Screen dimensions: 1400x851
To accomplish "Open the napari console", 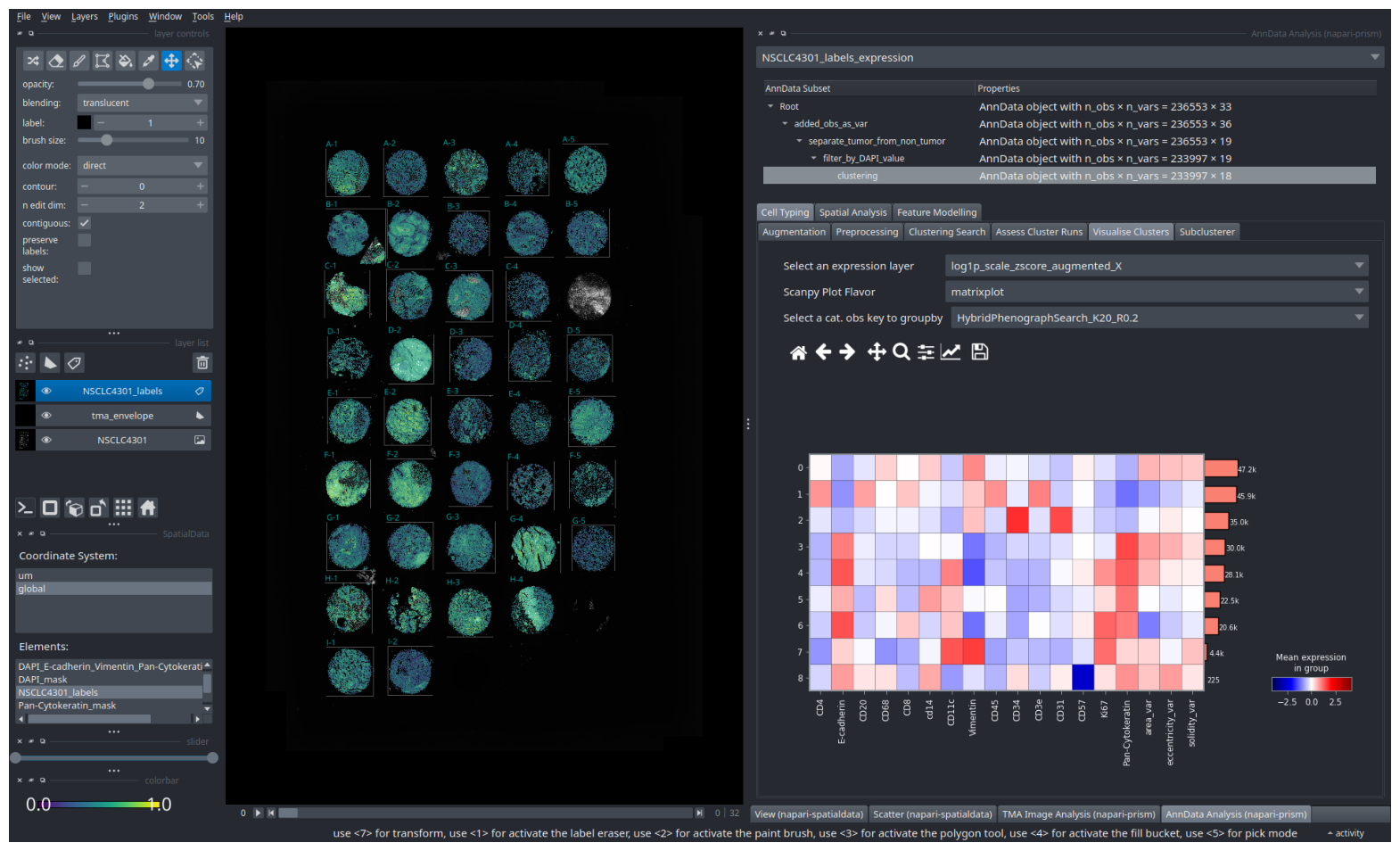I will tap(26, 508).
